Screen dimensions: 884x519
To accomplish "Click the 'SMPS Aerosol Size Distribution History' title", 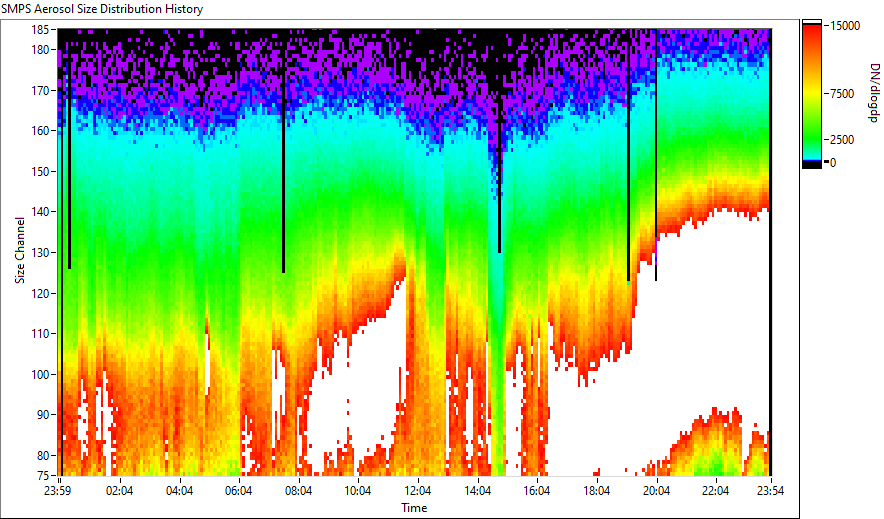I will tap(102, 9).
